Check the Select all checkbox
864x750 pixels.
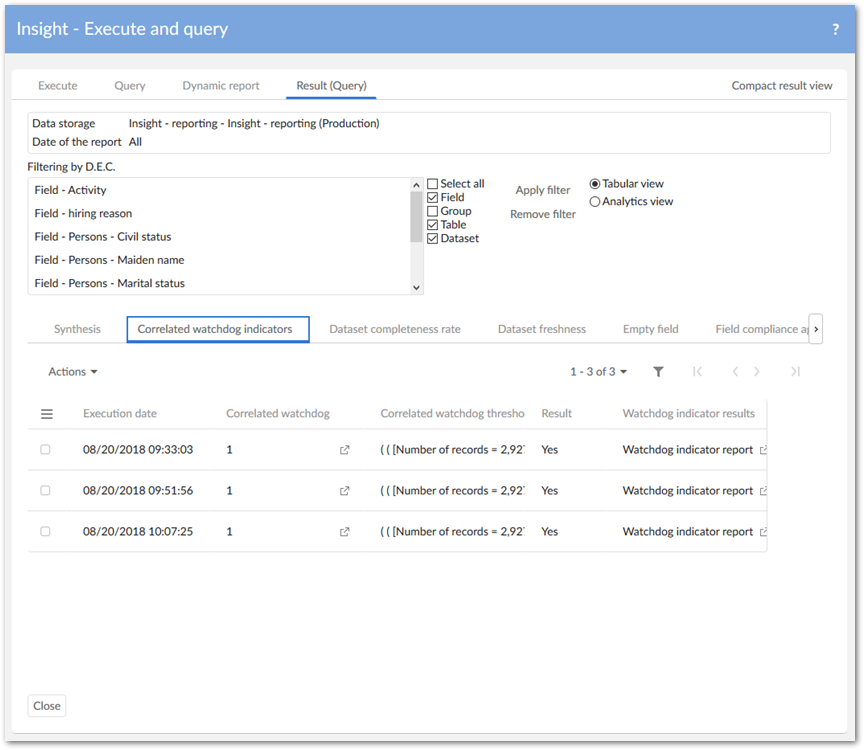tap(432, 184)
